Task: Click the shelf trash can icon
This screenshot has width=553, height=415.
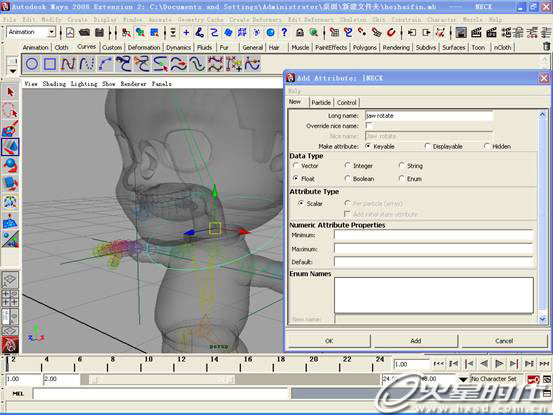Action: click(x=546, y=46)
